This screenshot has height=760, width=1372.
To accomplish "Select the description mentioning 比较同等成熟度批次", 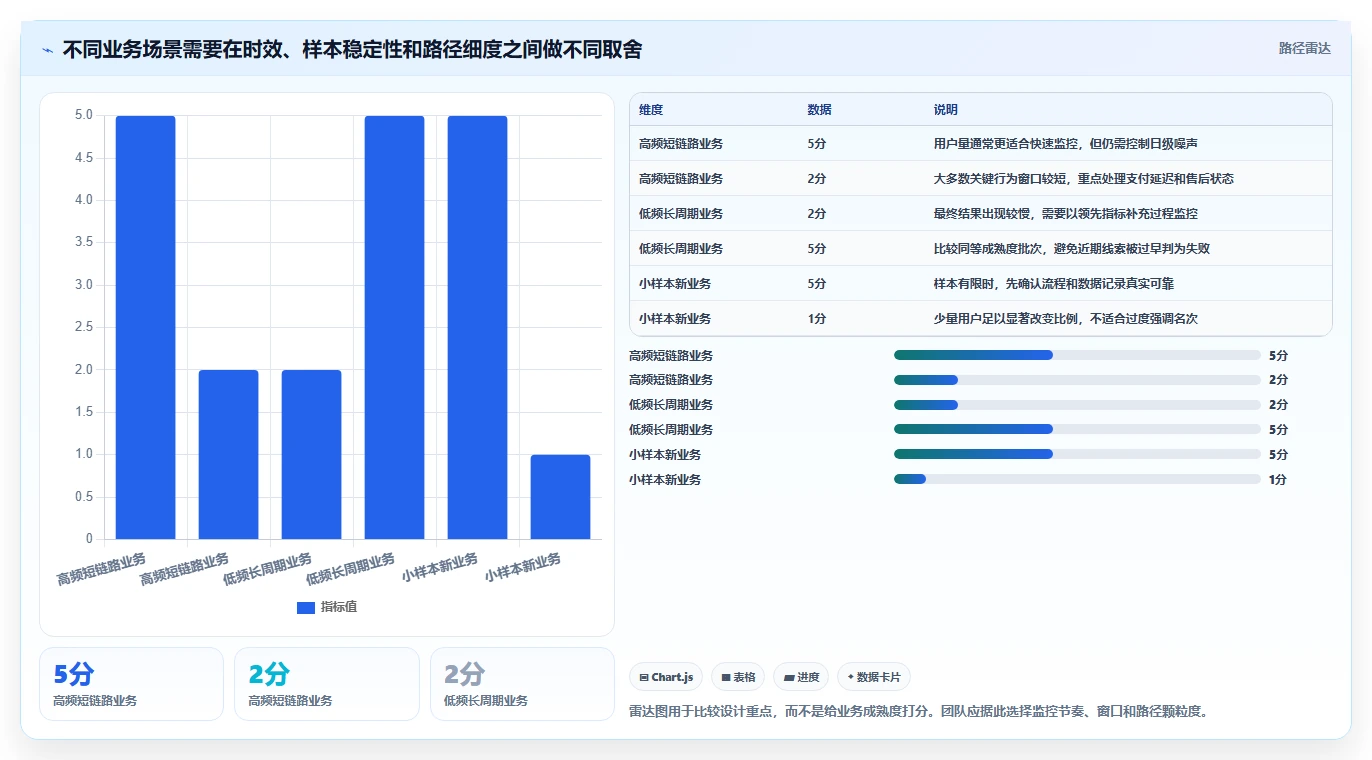I will pos(1072,249).
